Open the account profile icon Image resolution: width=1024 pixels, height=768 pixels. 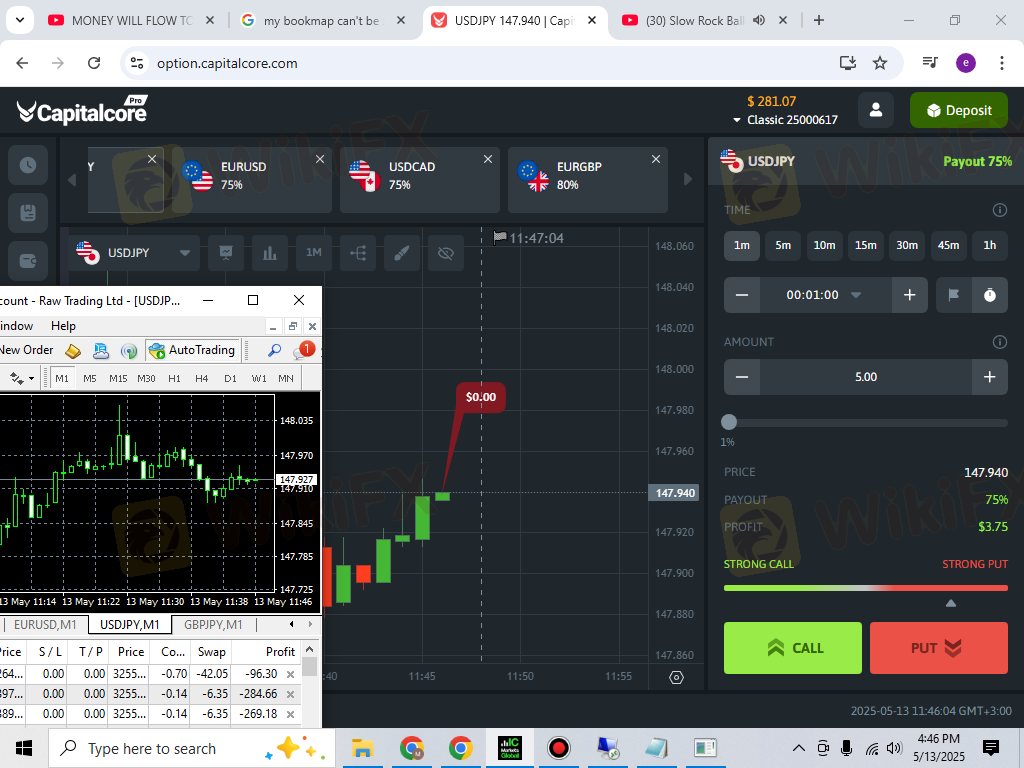point(876,110)
